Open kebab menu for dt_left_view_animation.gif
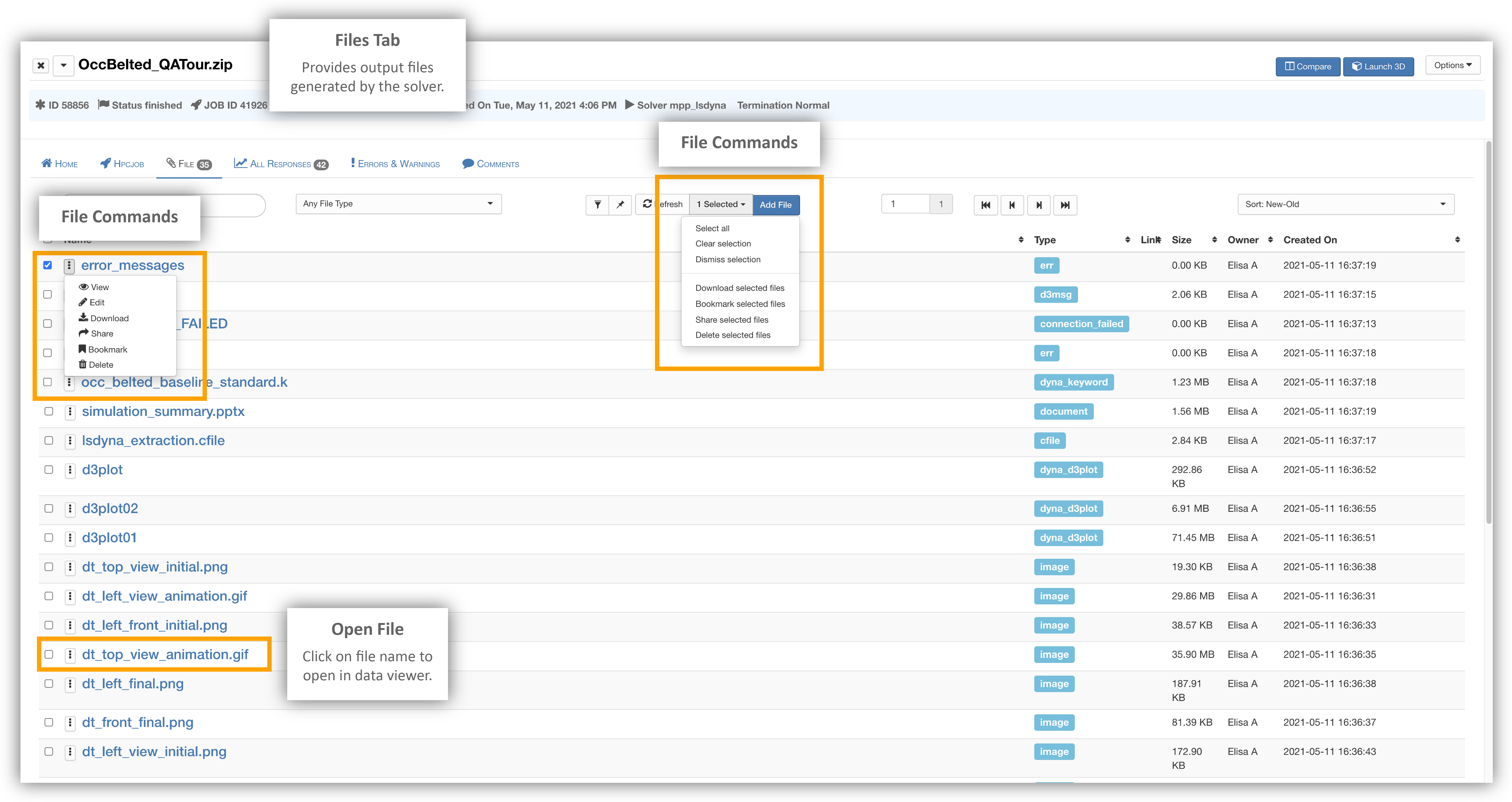Screen dimensions: 1512x802 point(70,597)
